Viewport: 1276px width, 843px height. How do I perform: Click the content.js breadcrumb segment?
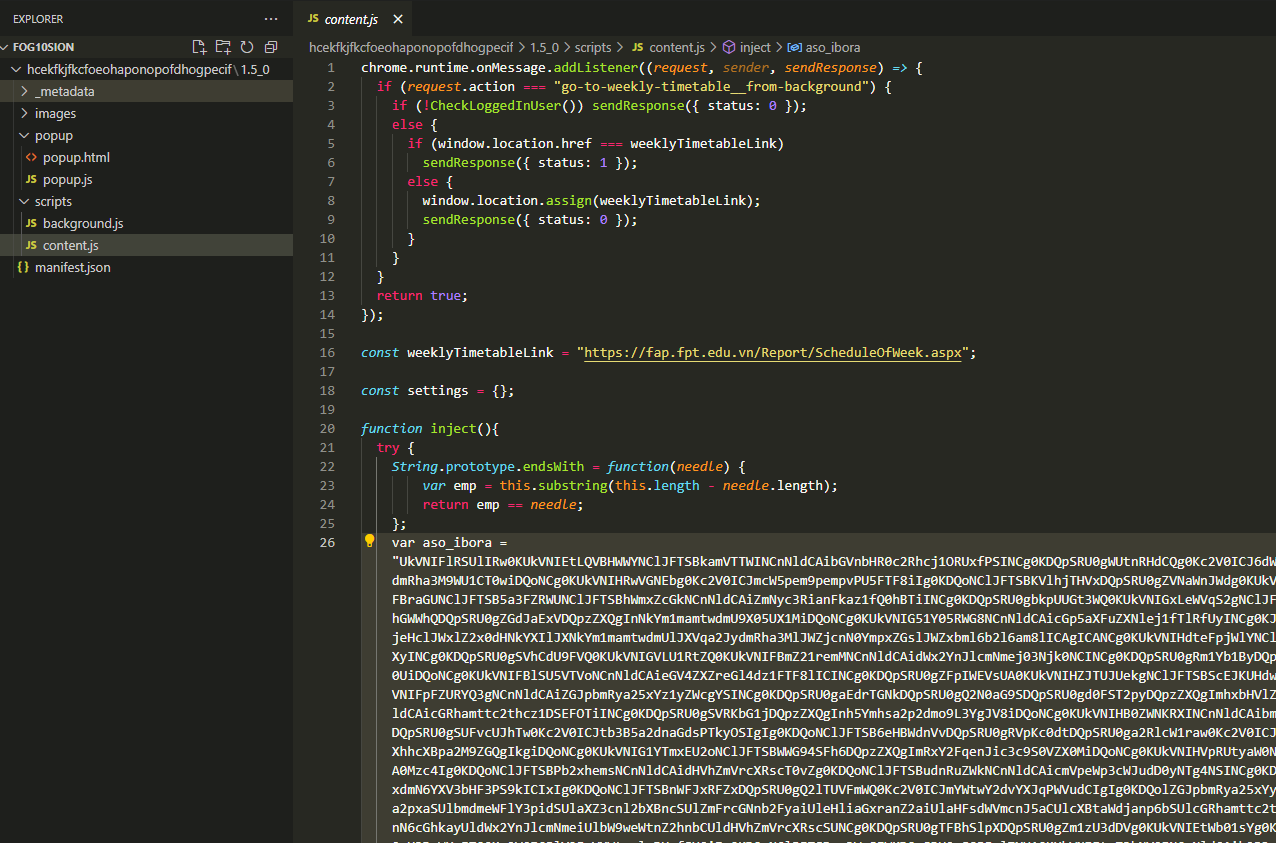click(x=667, y=47)
